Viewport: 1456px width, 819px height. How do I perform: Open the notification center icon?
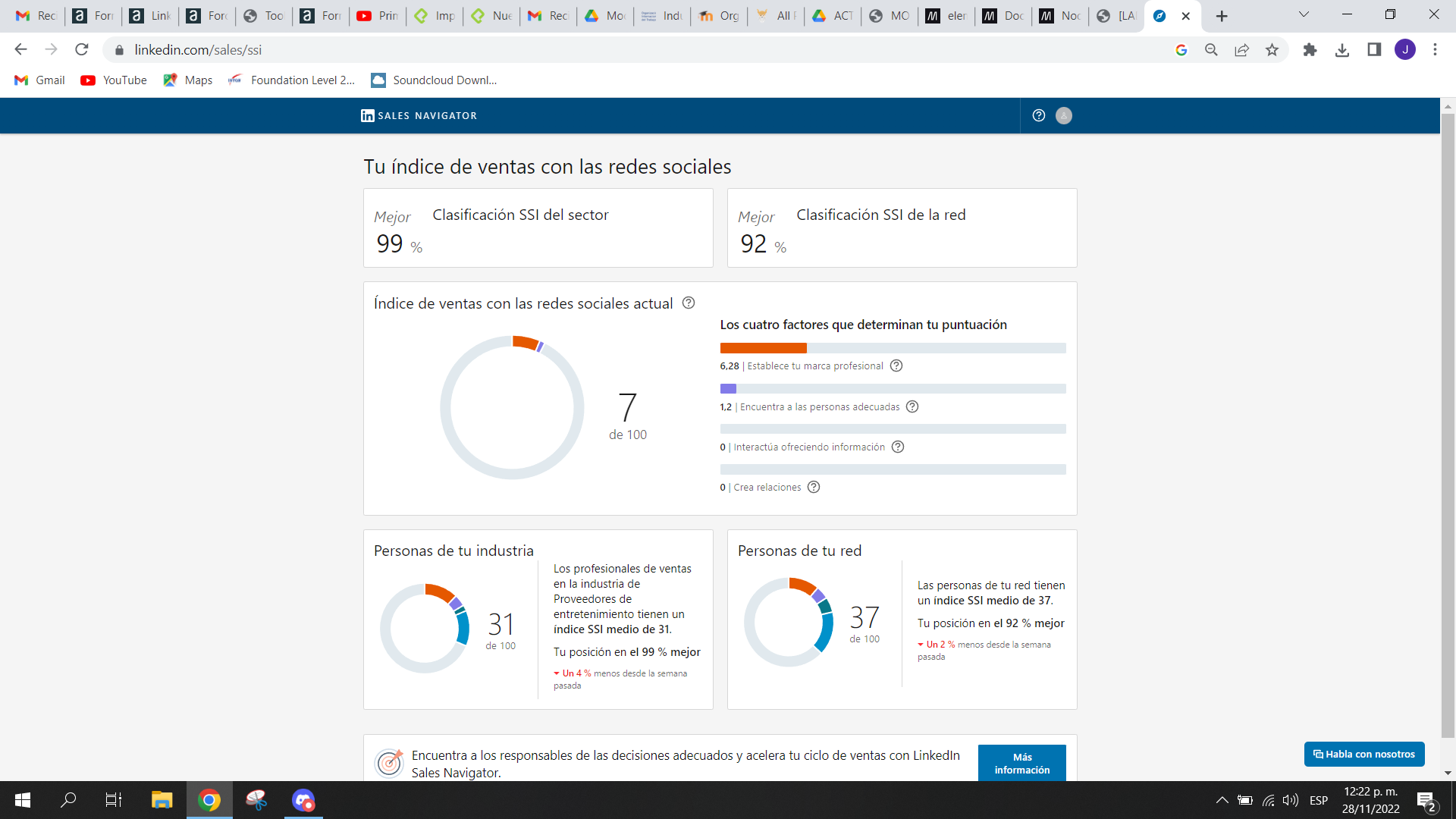pos(1426,800)
